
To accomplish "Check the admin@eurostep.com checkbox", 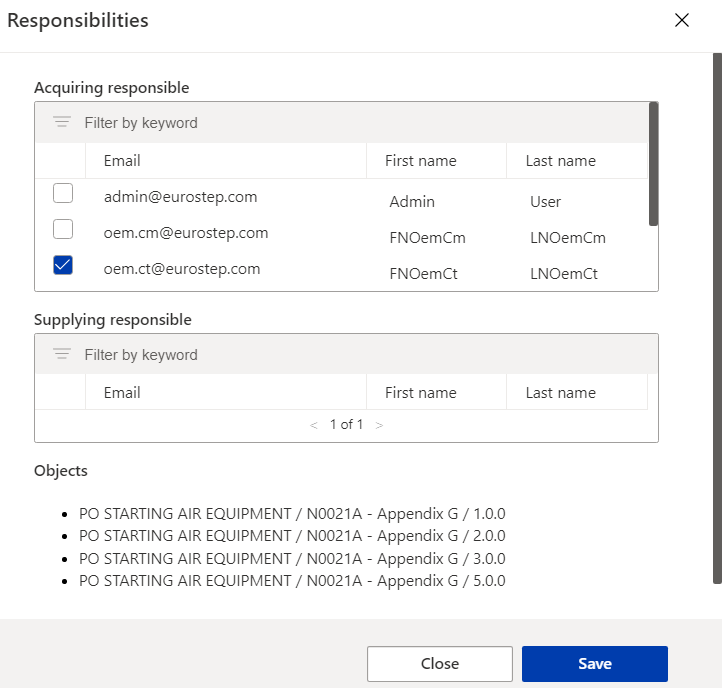I will [63, 194].
